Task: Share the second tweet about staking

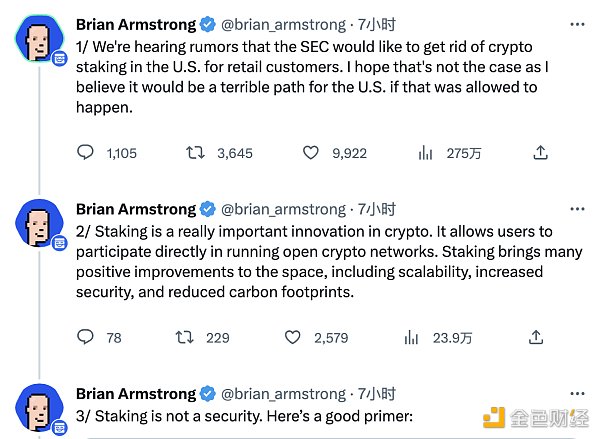Action: pos(540,338)
